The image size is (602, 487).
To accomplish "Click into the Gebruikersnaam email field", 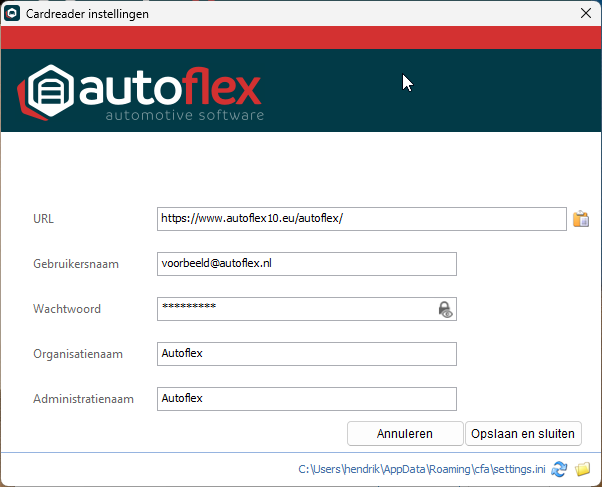I will 306,264.
